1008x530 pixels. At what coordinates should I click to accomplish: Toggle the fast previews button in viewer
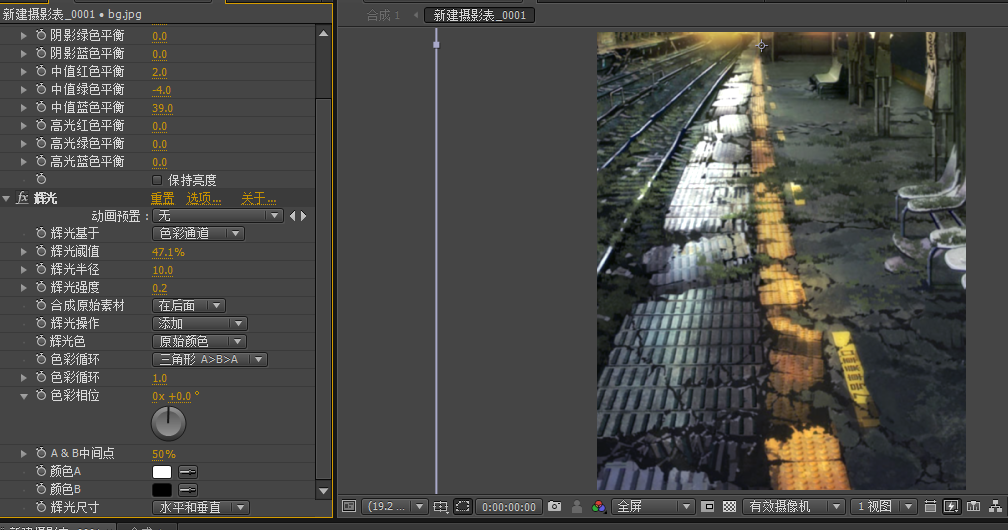click(x=950, y=507)
